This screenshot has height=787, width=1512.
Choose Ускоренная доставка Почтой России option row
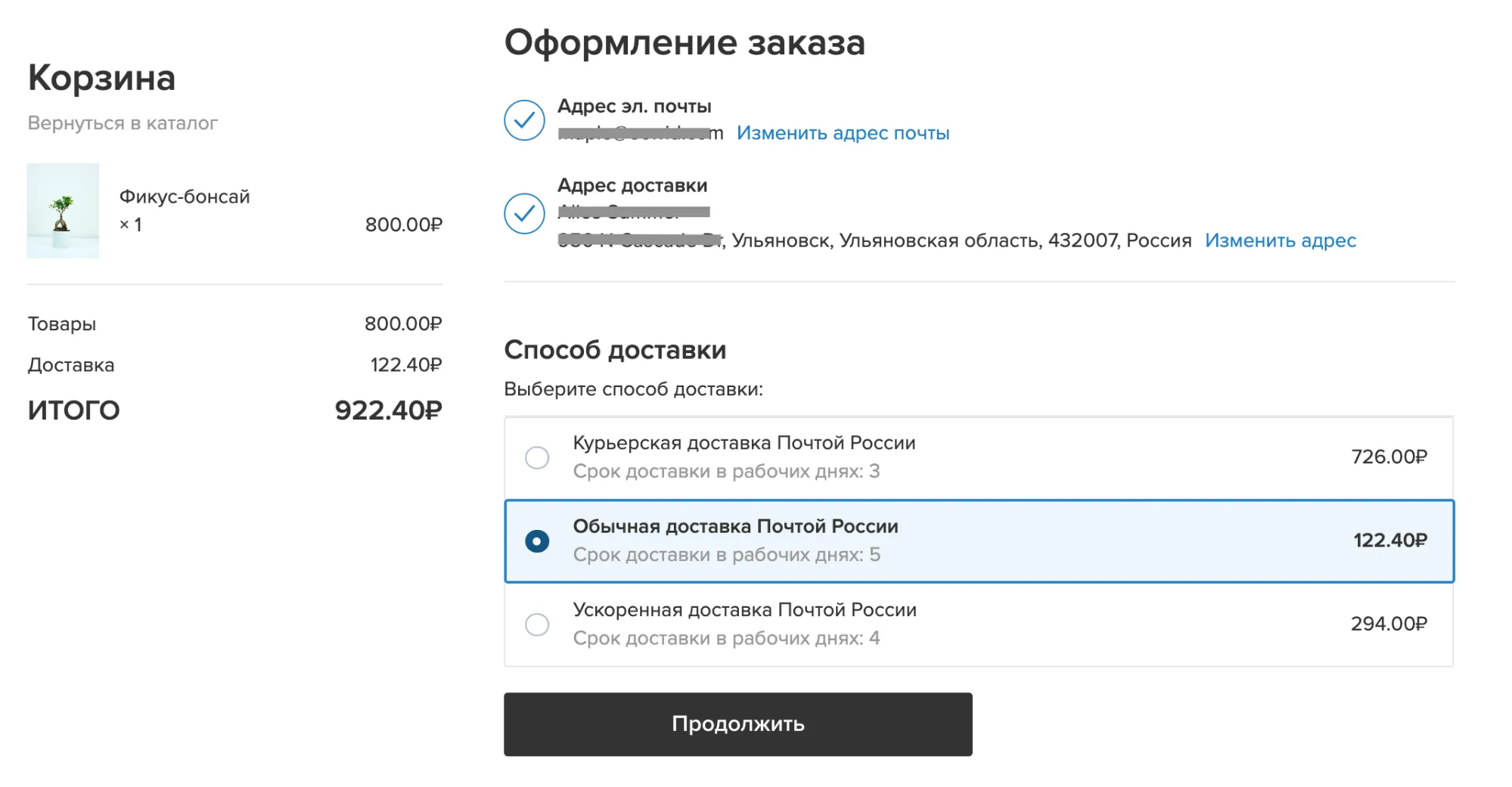[x=979, y=624]
